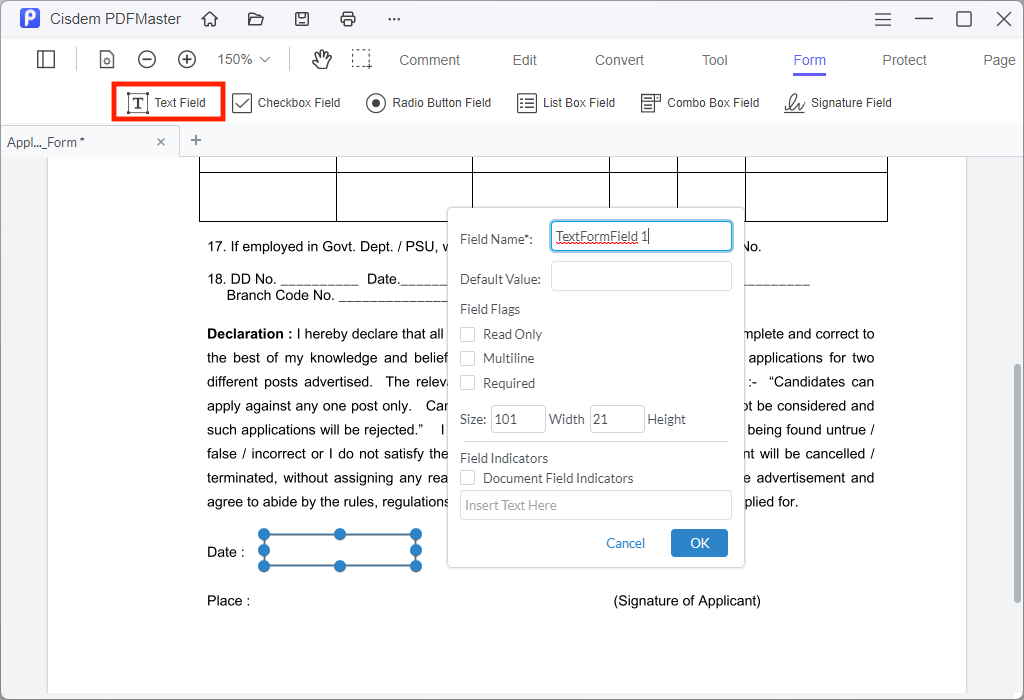Switch to the Protect tab
The image size is (1024, 700).
[x=904, y=60]
